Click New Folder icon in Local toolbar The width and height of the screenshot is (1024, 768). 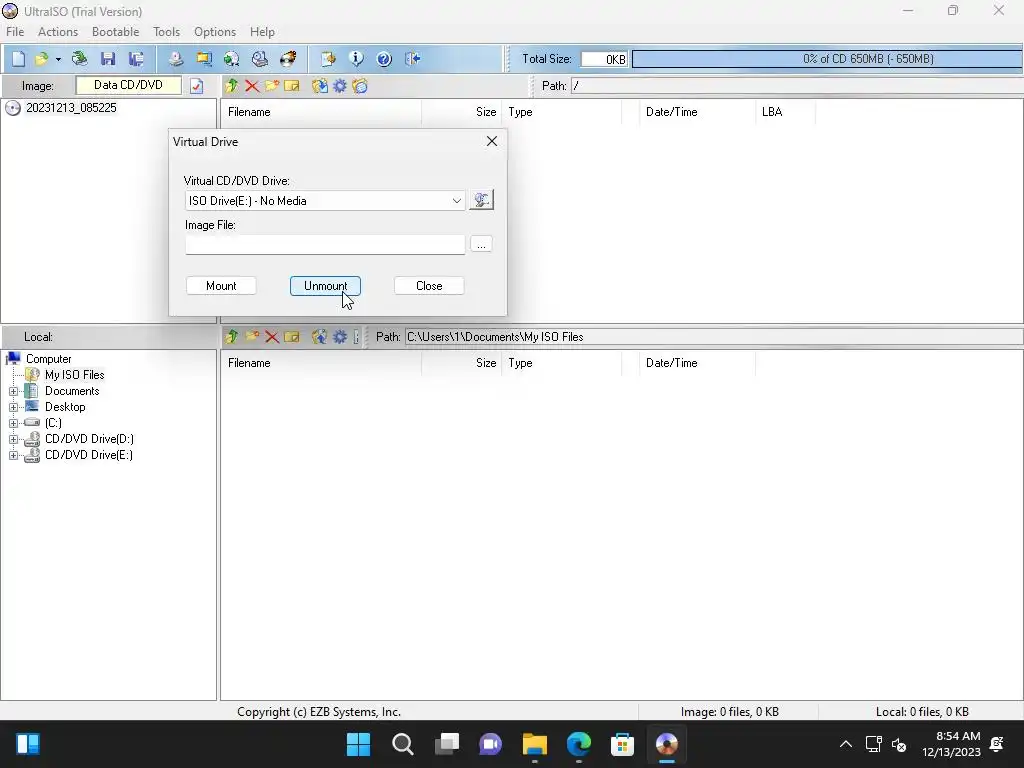click(251, 337)
